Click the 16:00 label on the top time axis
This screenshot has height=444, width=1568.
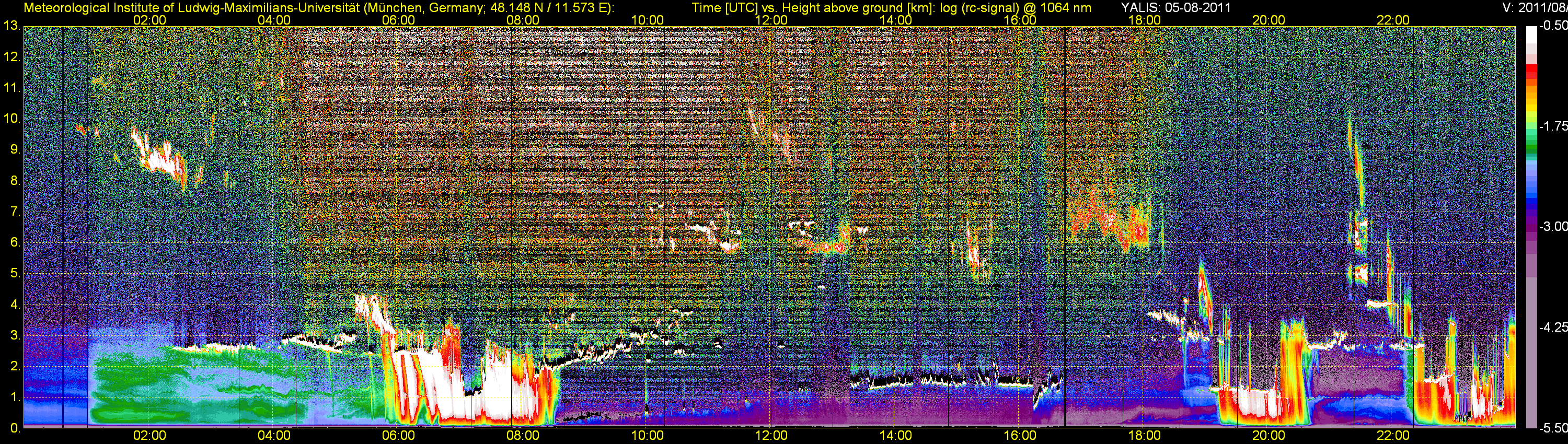click(x=1020, y=20)
